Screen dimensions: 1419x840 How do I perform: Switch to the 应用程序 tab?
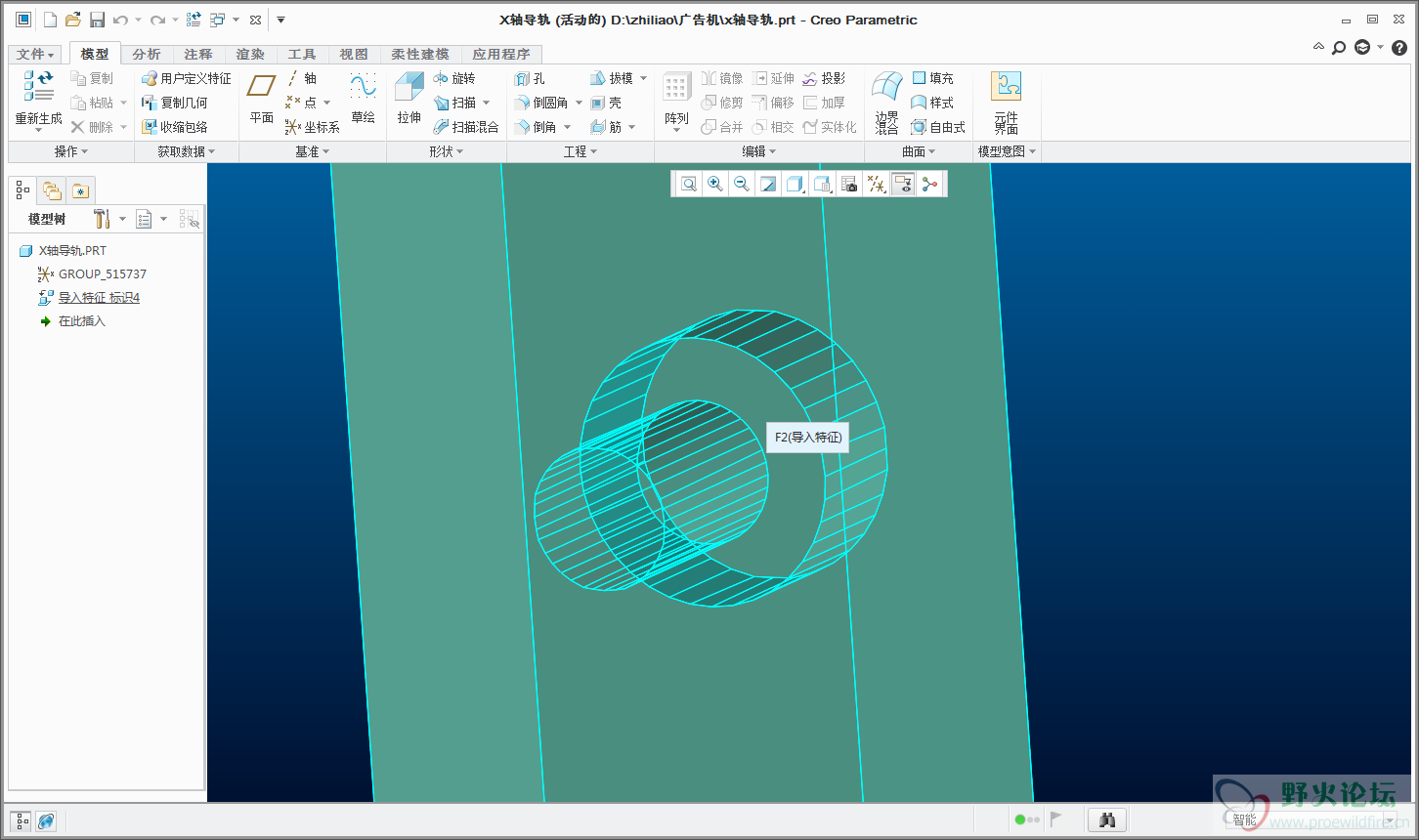coord(501,55)
